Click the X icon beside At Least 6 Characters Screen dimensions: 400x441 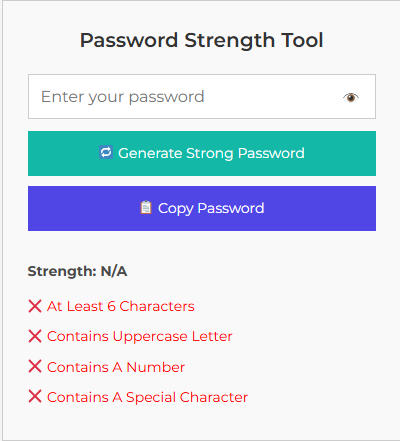[35, 306]
